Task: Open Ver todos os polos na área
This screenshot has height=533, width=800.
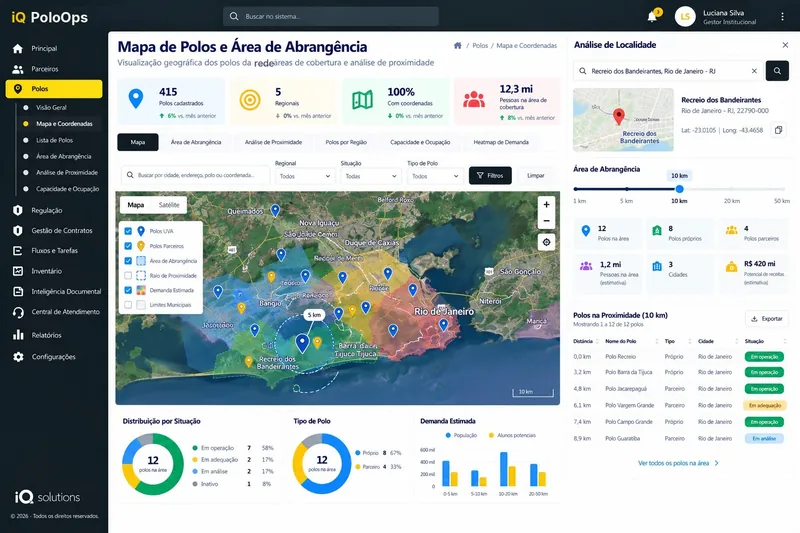Action: pyautogui.click(x=678, y=463)
